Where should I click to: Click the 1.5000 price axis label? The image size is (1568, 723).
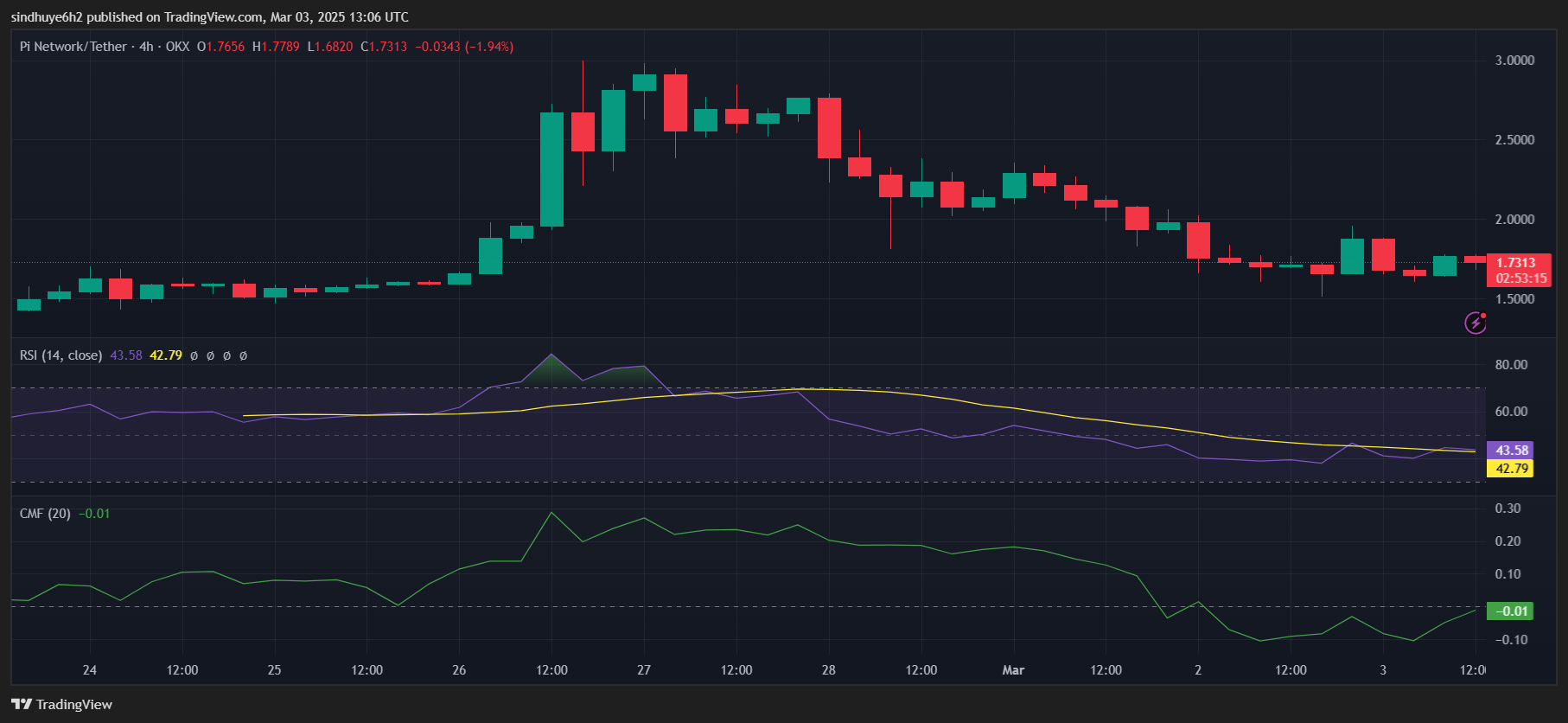coord(1515,299)
